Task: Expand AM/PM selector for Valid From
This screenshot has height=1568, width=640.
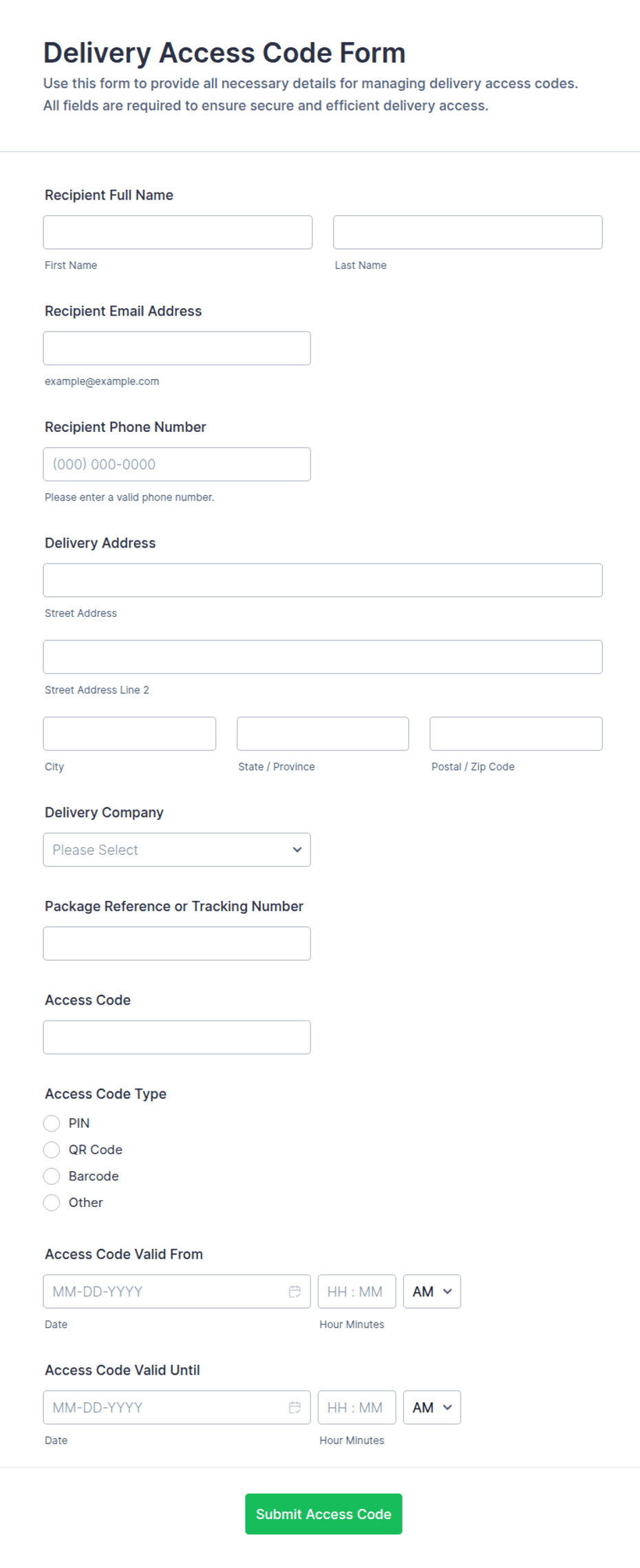Action: (431, 1292)
